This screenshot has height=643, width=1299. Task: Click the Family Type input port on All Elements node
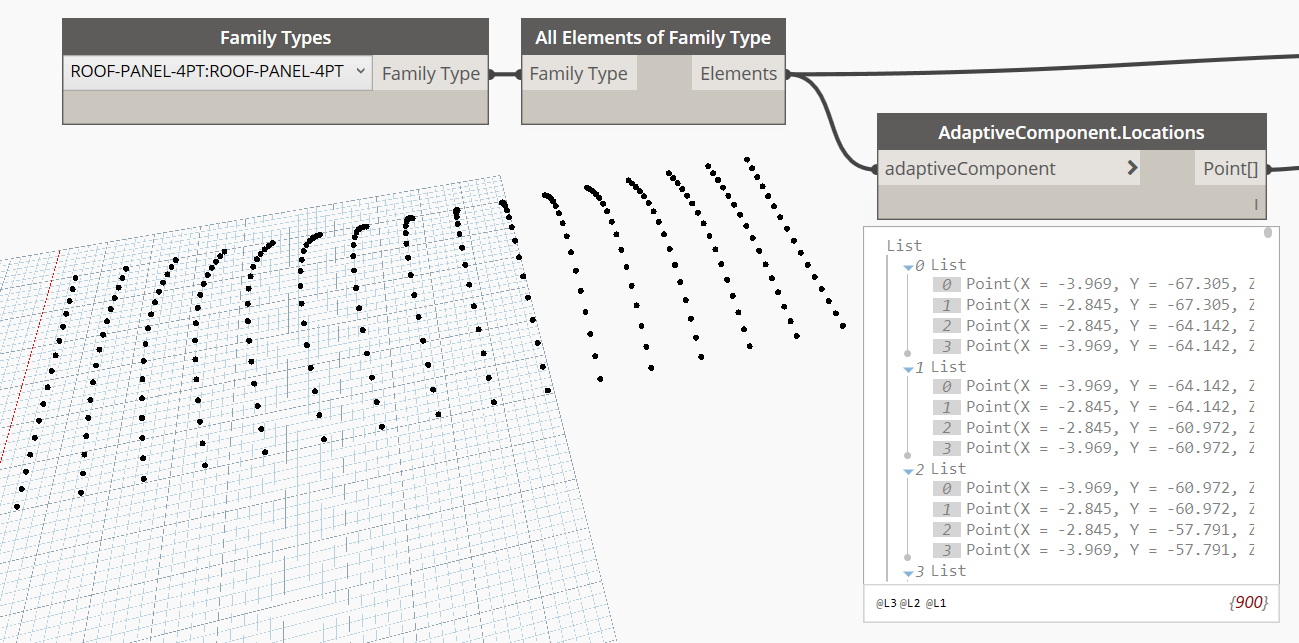click(x=579, y=73)
